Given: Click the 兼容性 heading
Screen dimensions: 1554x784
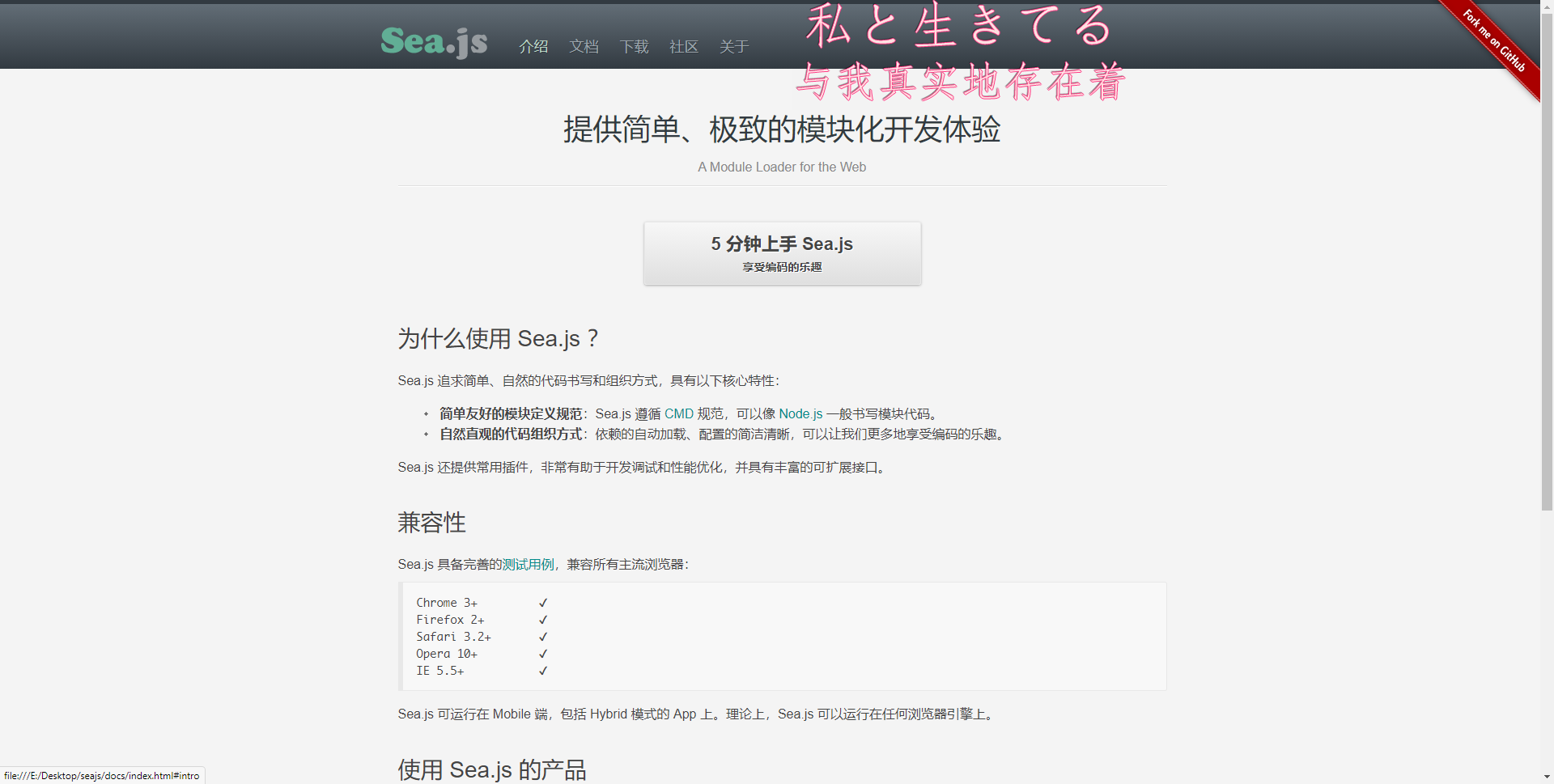Looking at the screenshot, I should click(431, 523).
